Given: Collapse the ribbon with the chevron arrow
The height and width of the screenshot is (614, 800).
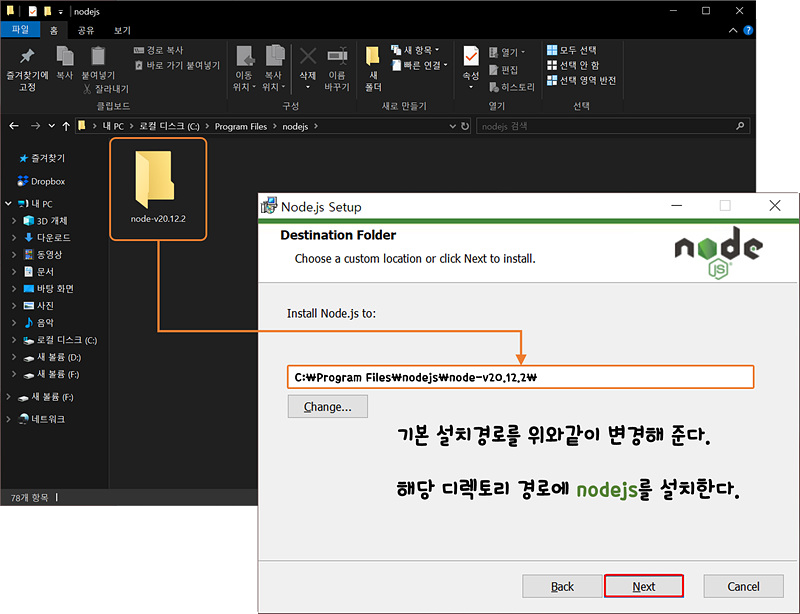Looking at the screenshot, I should tap(733, 31).
